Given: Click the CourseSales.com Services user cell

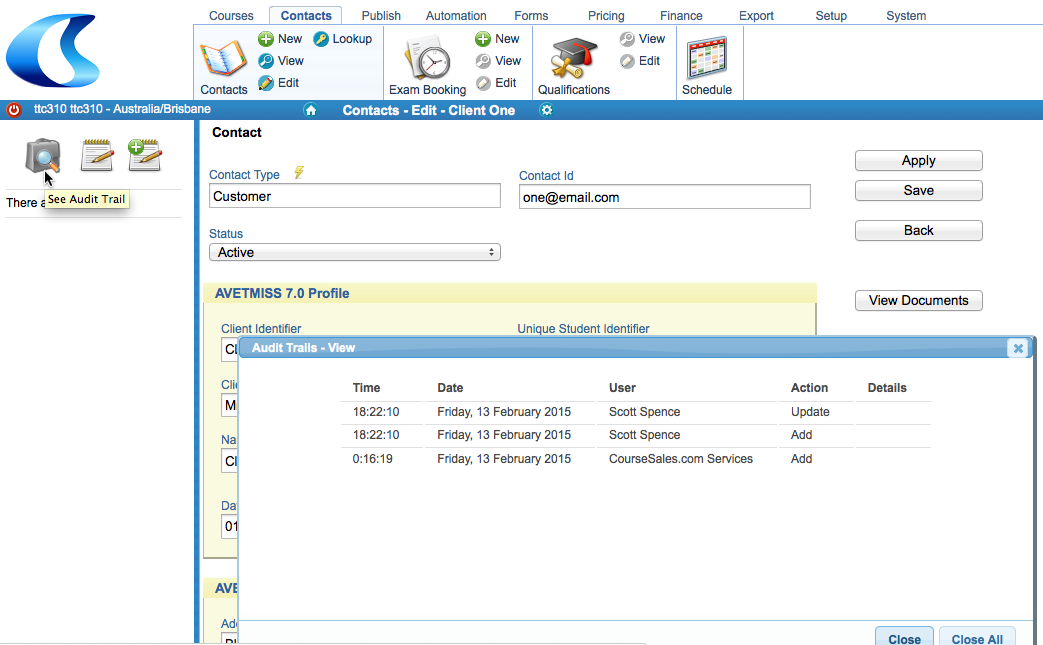Looking at the screenshot, I should tap(681, 459).
